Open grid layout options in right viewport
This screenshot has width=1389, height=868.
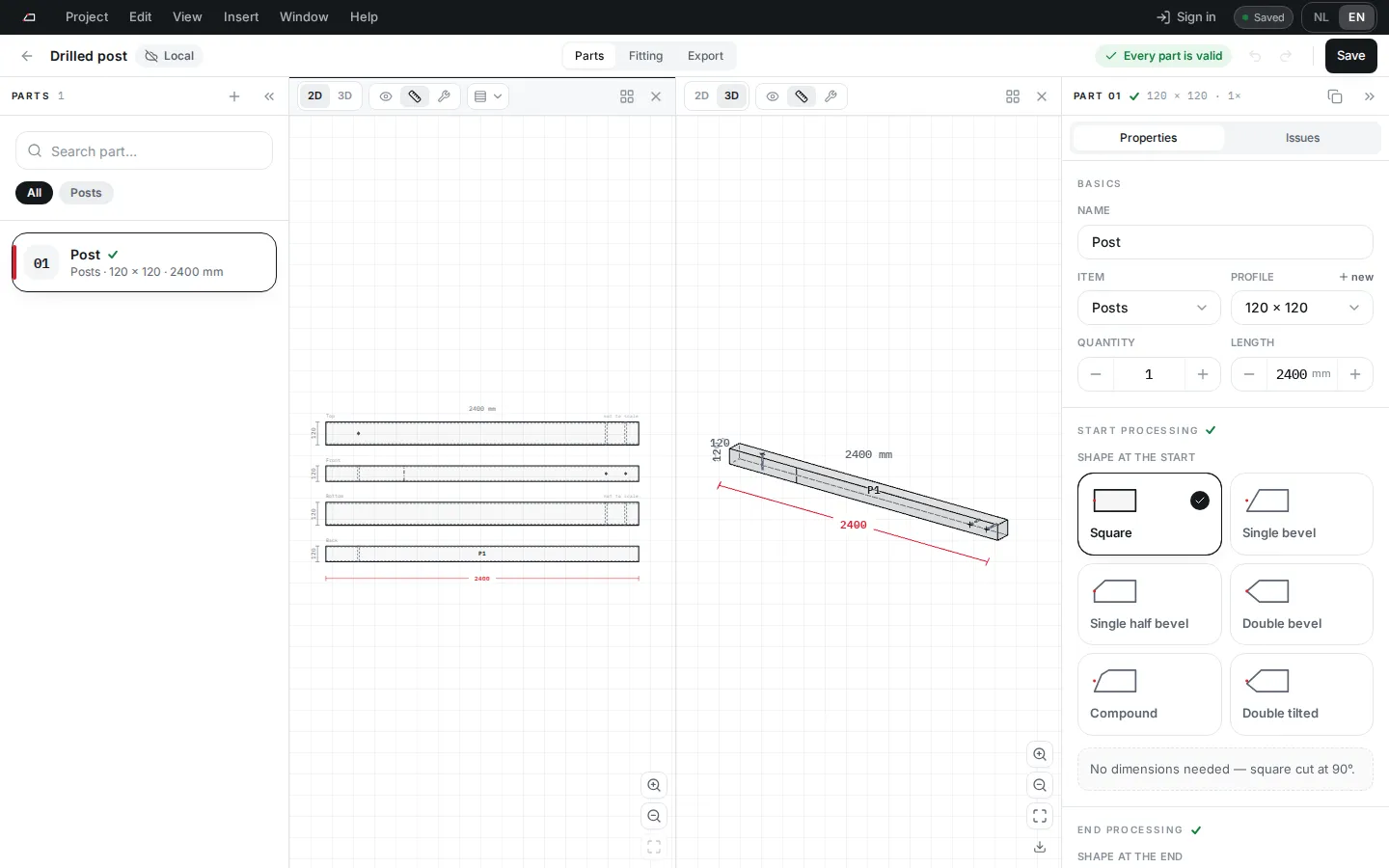coord(1013,96)
